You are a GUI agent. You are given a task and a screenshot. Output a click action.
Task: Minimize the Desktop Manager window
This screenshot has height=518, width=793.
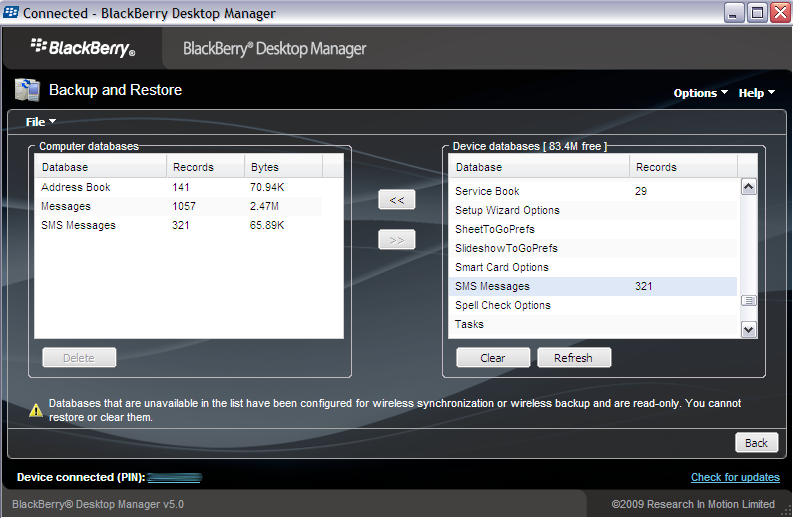[x=734, y=13]
